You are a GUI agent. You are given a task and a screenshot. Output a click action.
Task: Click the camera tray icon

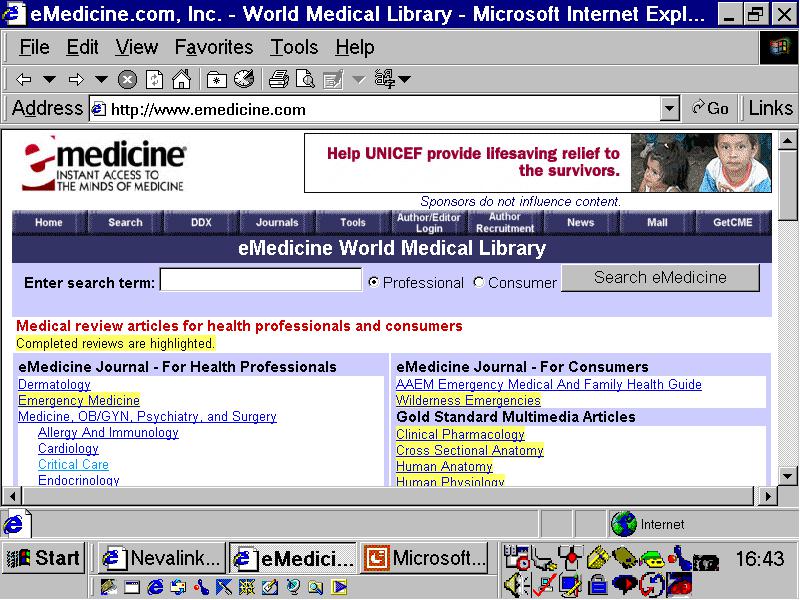click(706, 562)
